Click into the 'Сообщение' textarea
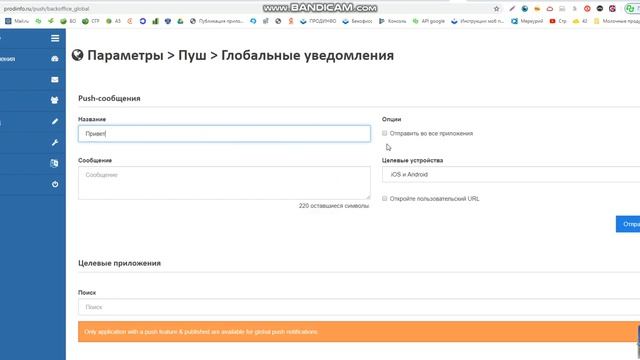 point(224,183)
